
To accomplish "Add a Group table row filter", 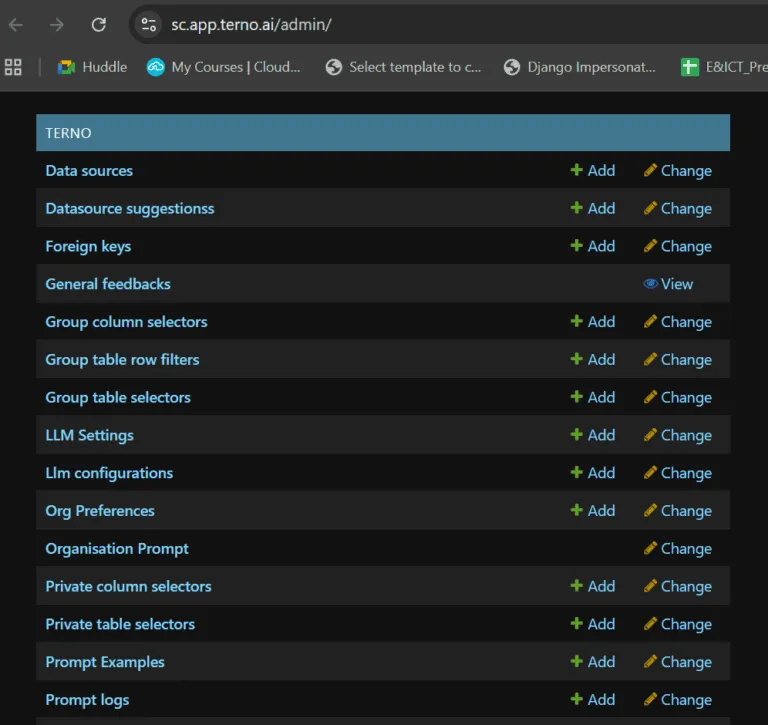I will (593, 360).
